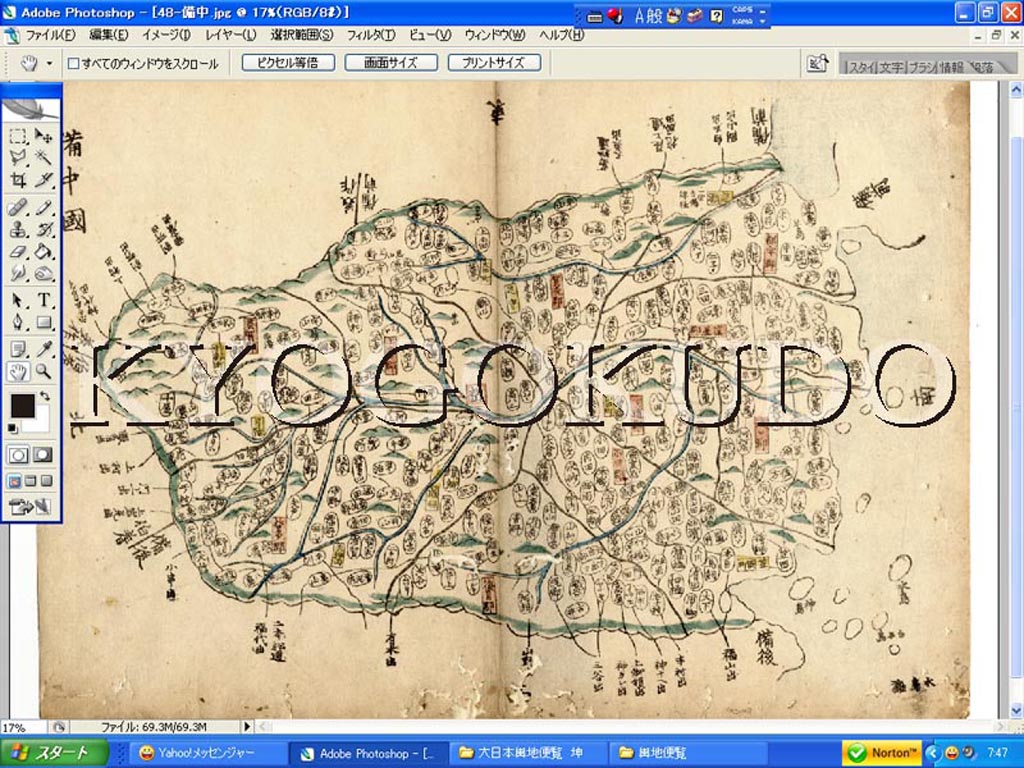Click the status bar icon beside 17%
1024x768 pixels.
pyautogui.click(x=59, y=727)
